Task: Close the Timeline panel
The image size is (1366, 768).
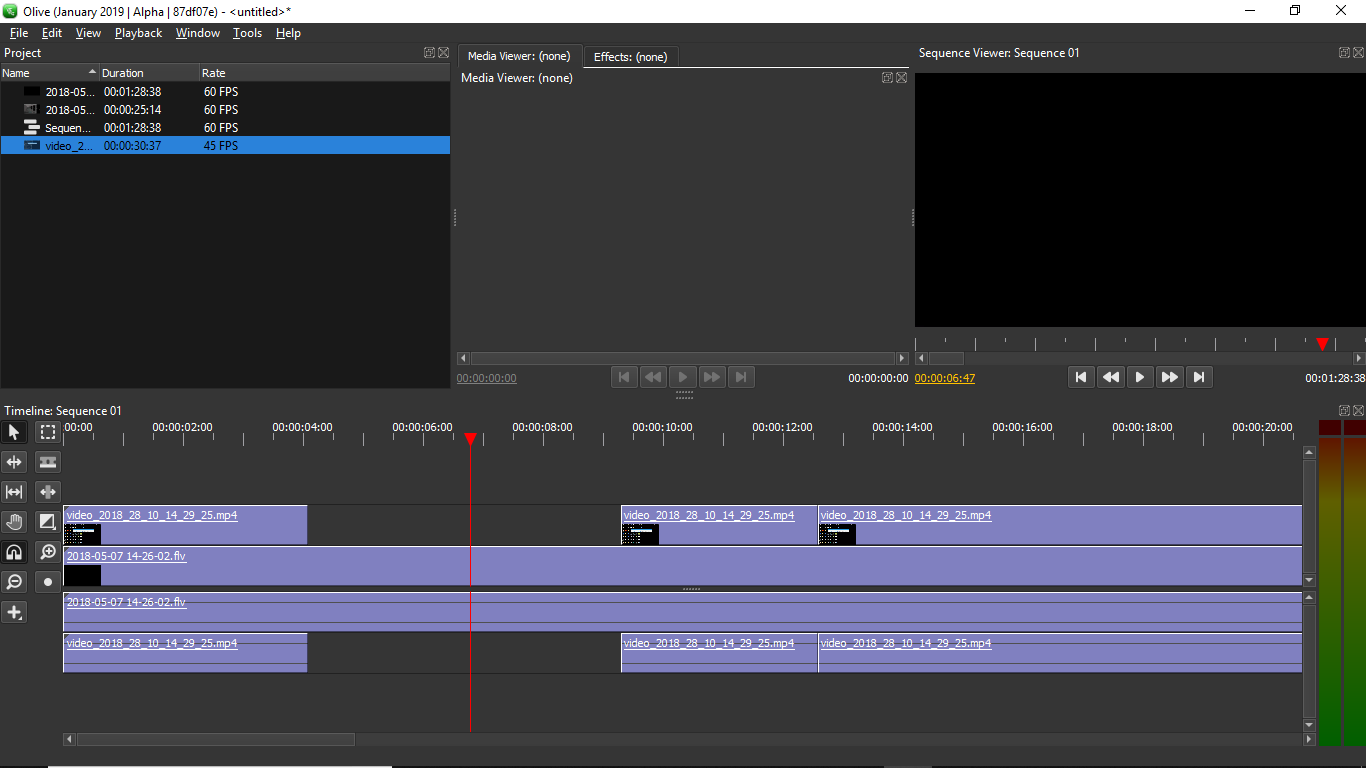Action: [x=1359, y=411]
